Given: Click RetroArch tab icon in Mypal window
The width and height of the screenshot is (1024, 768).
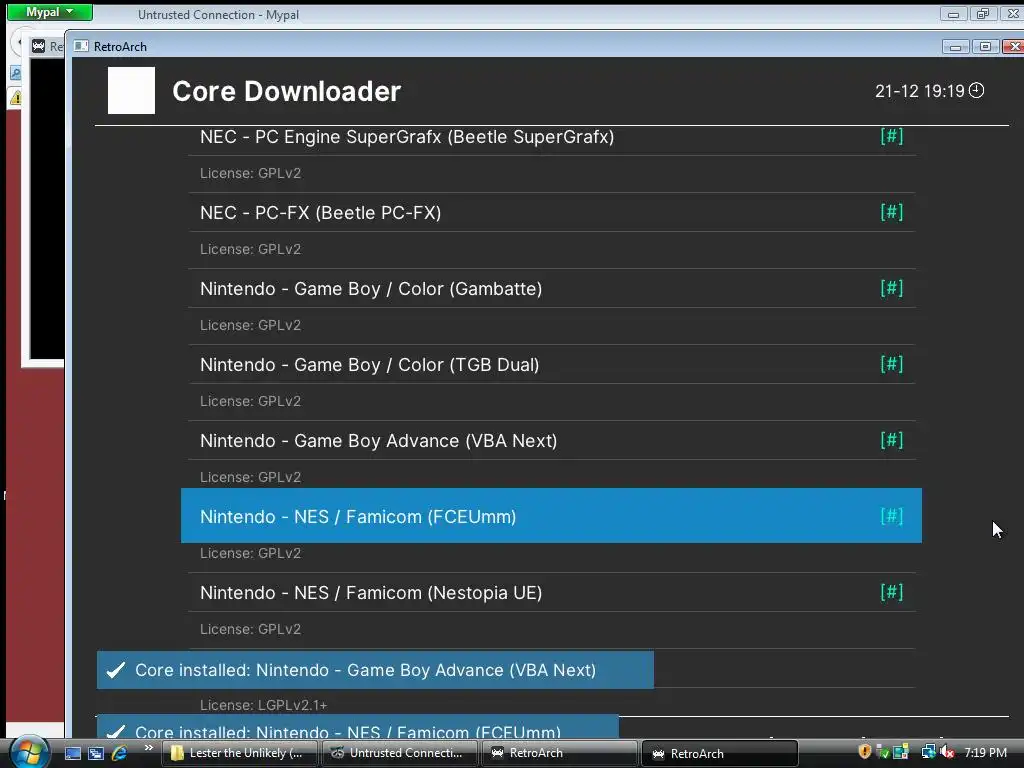Looking at the screenshot, I should tap(39, 46).
